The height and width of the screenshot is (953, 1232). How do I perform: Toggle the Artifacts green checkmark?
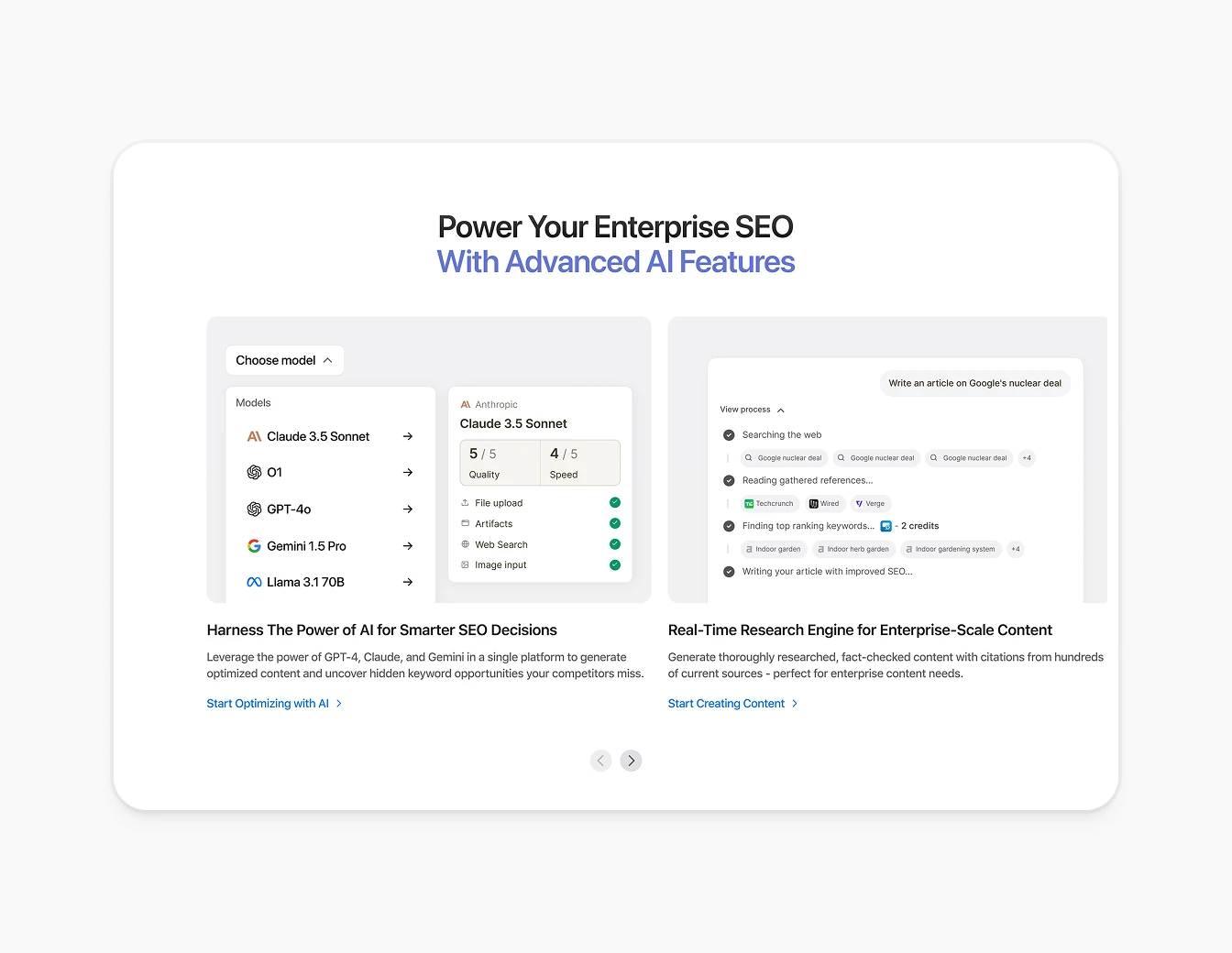click(614, 523)
